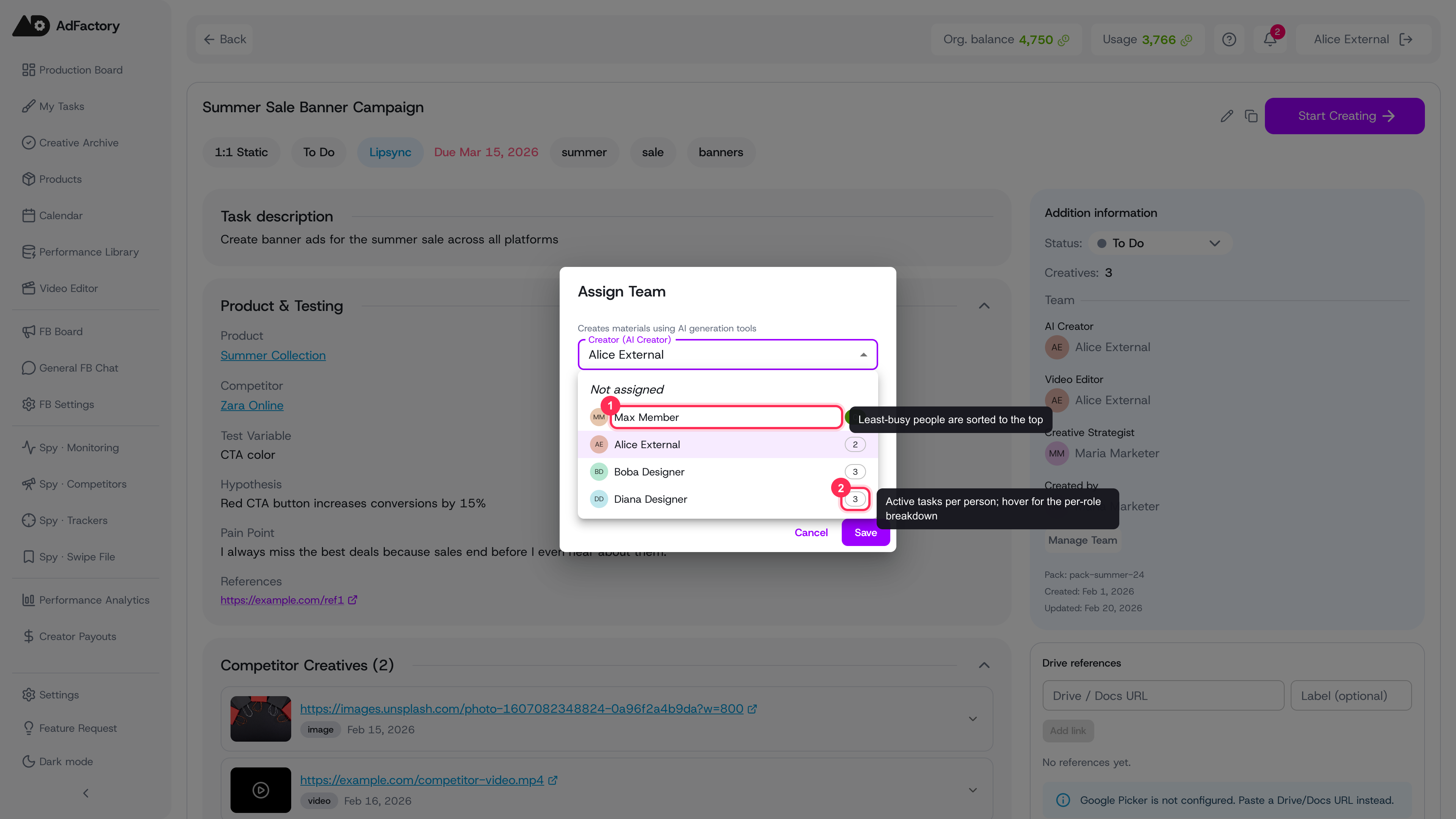The width and height of the screenshot is (1456, 819).
Task: Click the Video Editor clapperboard icon
Action: pyautogui.click(x=28, y=288)
